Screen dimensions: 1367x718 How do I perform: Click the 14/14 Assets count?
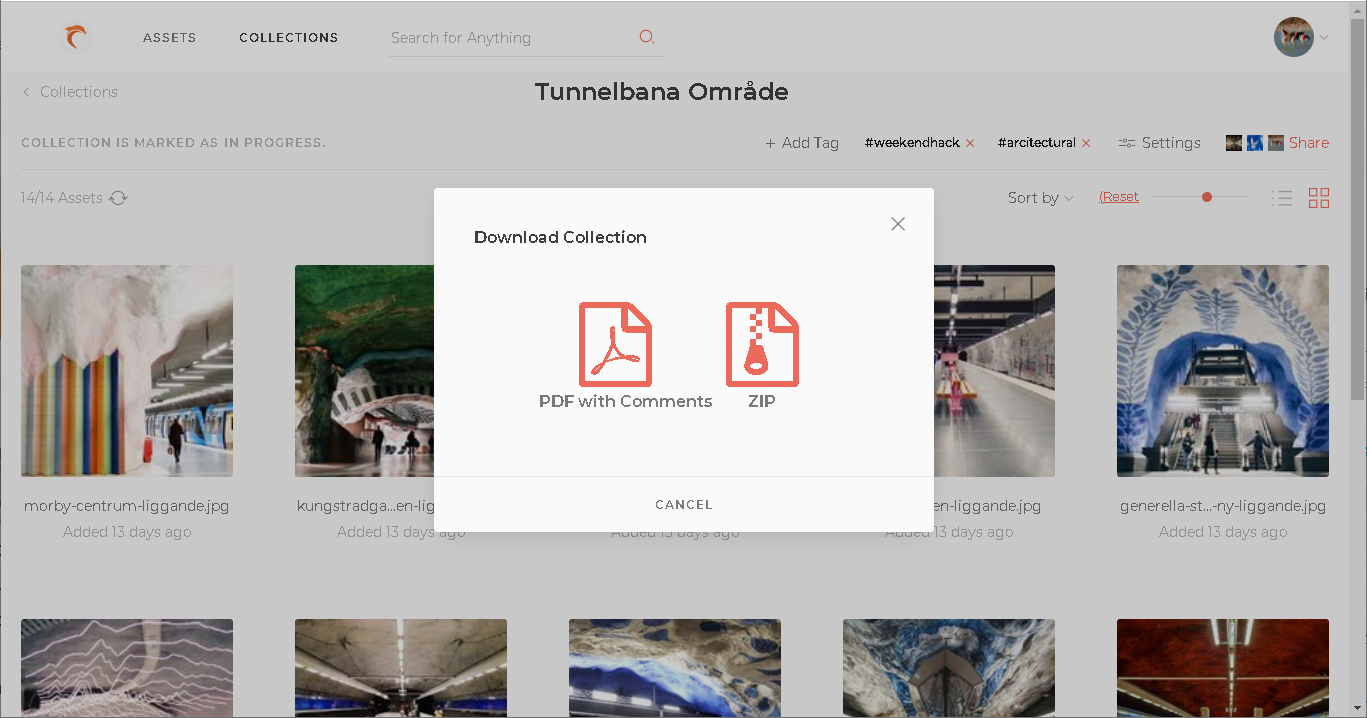(61, 198)
